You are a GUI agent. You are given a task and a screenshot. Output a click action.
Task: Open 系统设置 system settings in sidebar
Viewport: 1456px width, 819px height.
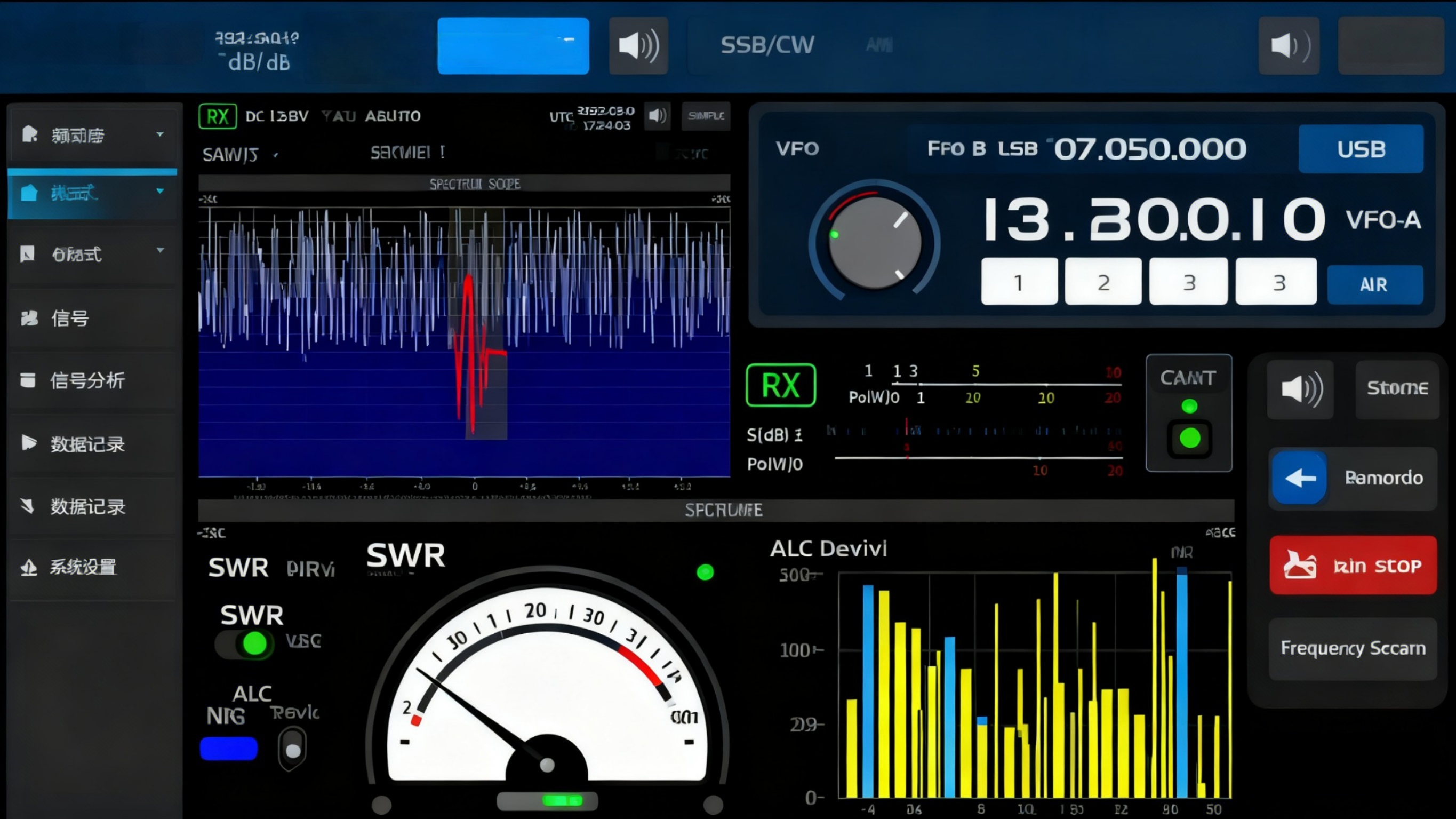(83, 567)
